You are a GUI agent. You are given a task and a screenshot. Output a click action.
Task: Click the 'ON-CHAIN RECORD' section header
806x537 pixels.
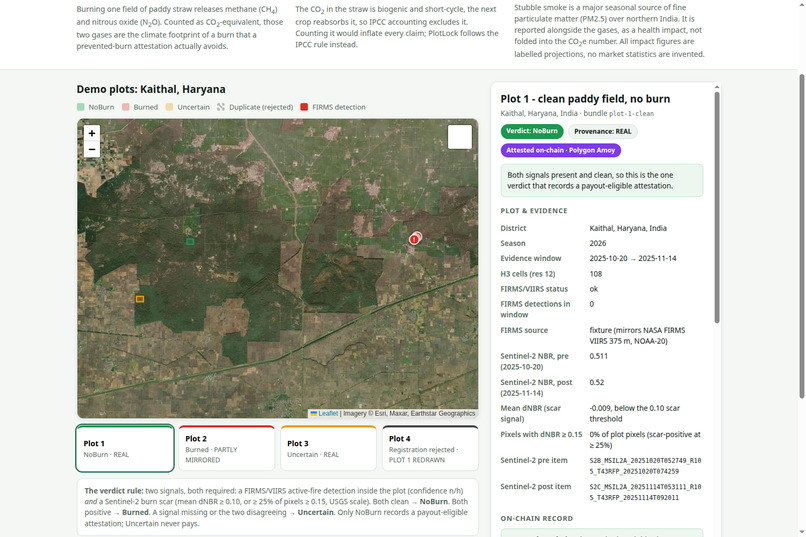pos(537,519)
